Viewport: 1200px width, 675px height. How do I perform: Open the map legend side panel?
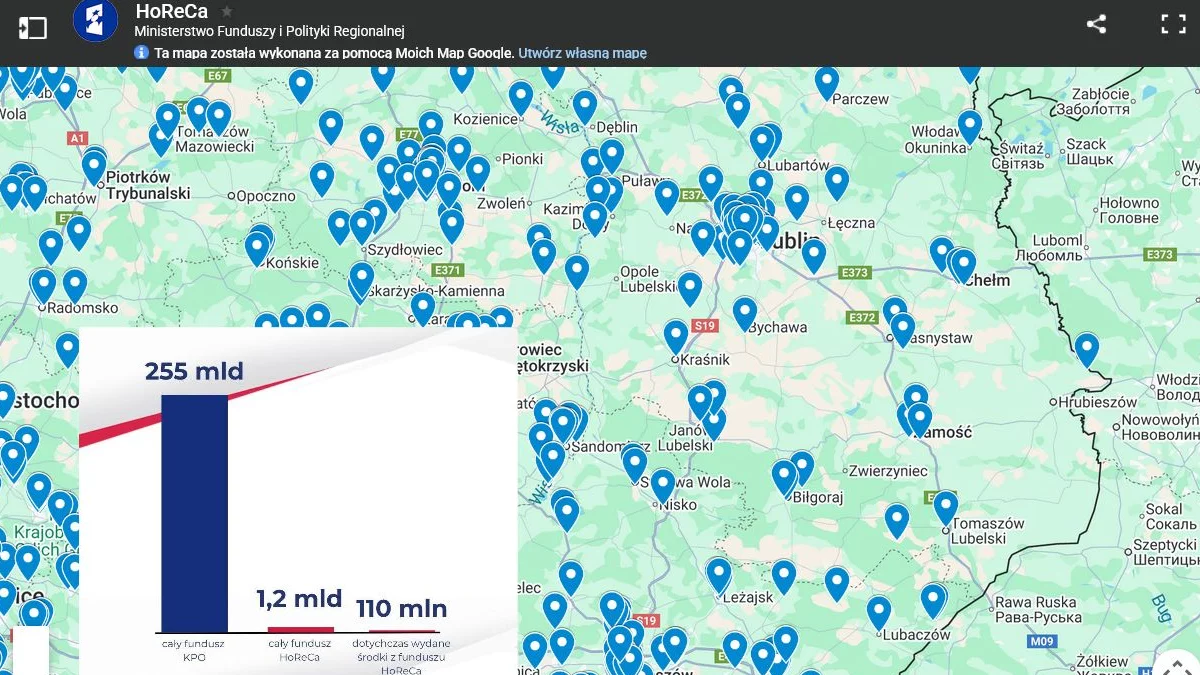pyautogui.click(x=33, y=27)
